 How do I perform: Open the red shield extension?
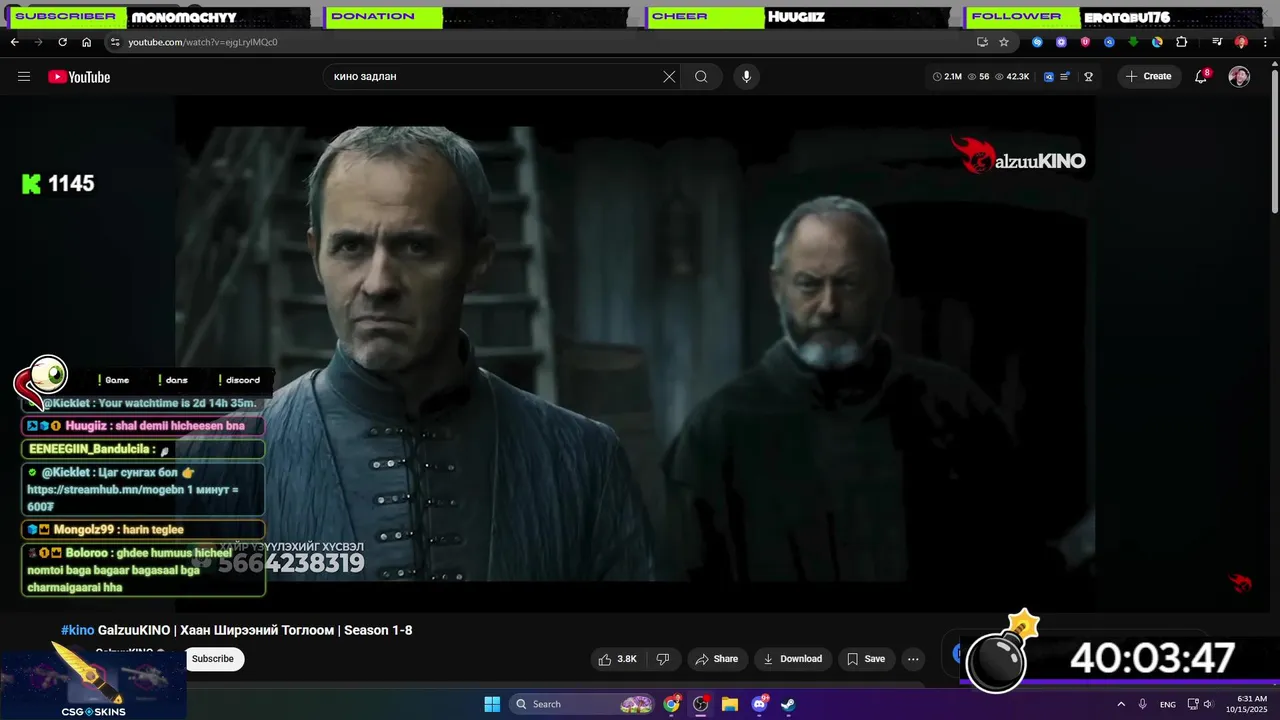point(1085,42)
